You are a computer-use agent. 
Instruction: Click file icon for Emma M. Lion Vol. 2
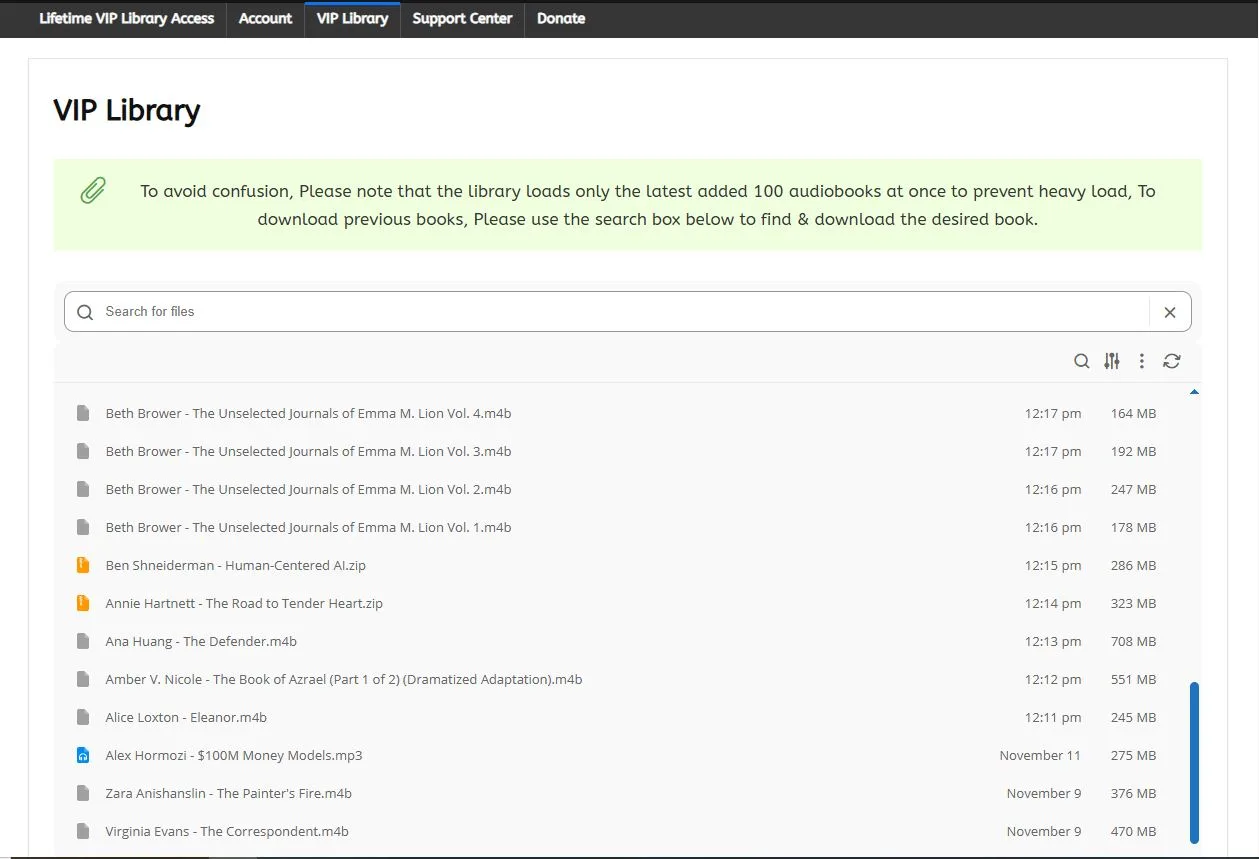click(83, 489)
